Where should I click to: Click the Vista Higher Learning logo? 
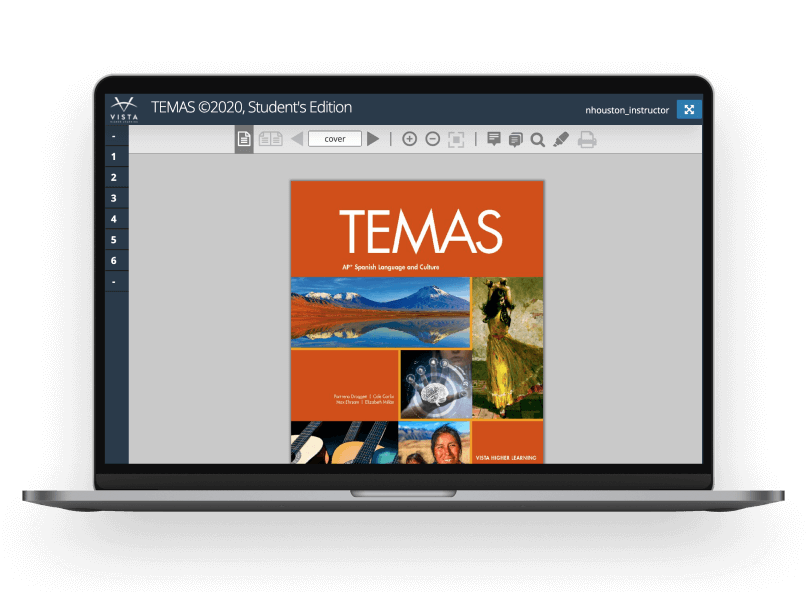click(124, 109)
